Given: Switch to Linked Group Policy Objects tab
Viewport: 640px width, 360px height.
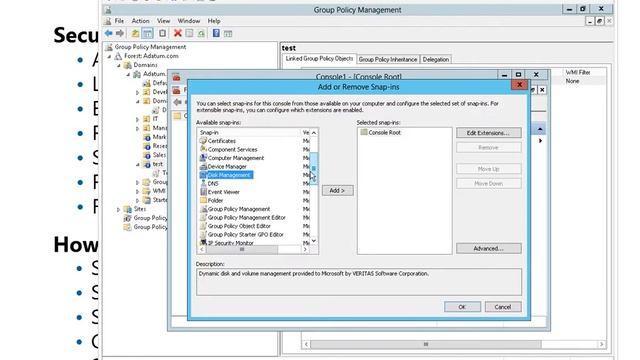Looking at the screenshot, I should click(319, 59).
